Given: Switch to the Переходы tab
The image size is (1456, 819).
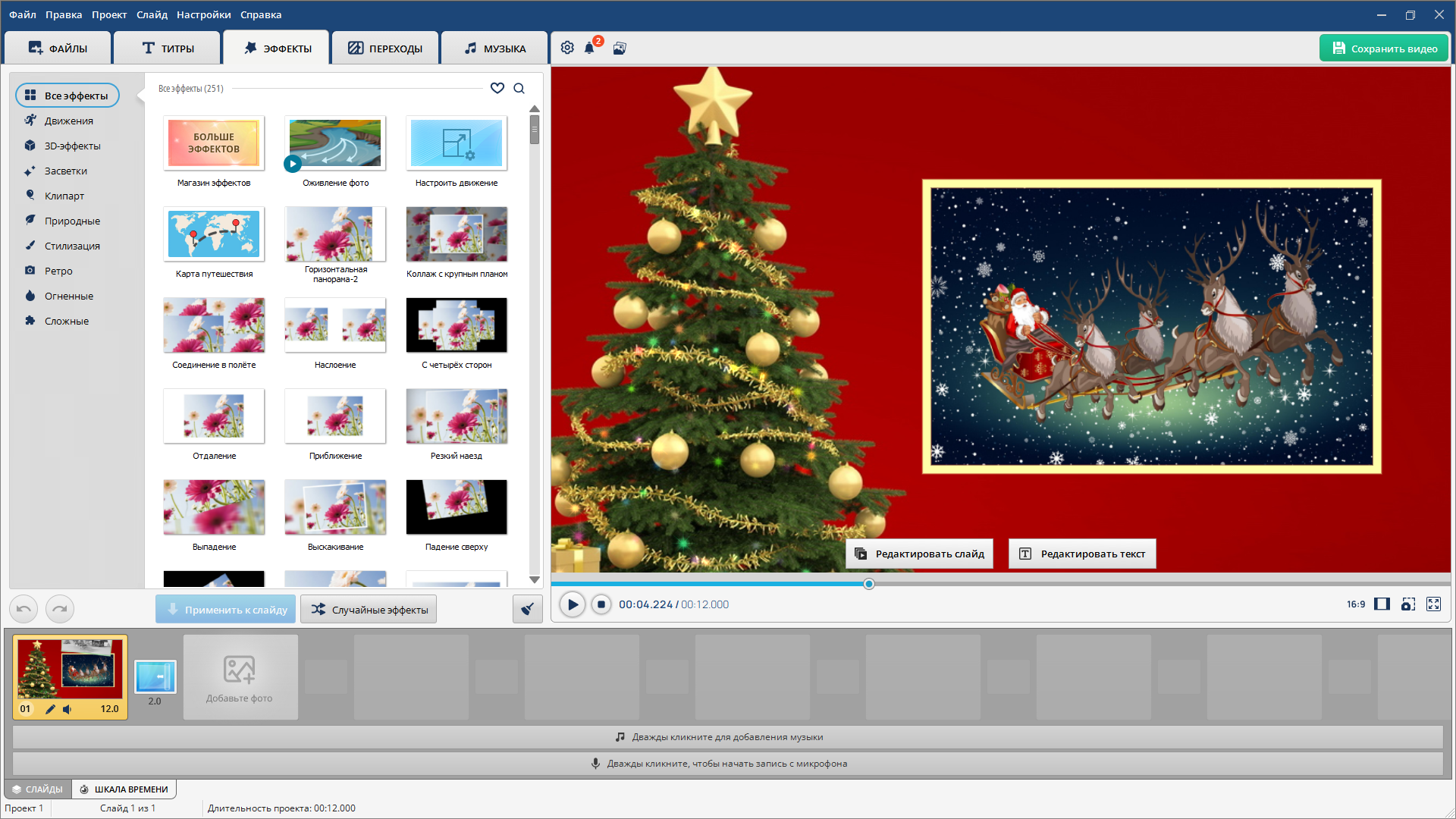Looking at the screenshot, I should 385,49.
